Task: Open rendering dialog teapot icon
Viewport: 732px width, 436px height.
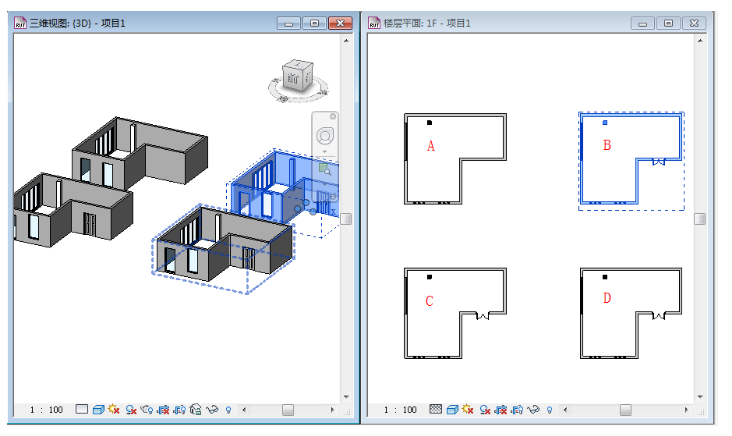Action: coord(147,410)
